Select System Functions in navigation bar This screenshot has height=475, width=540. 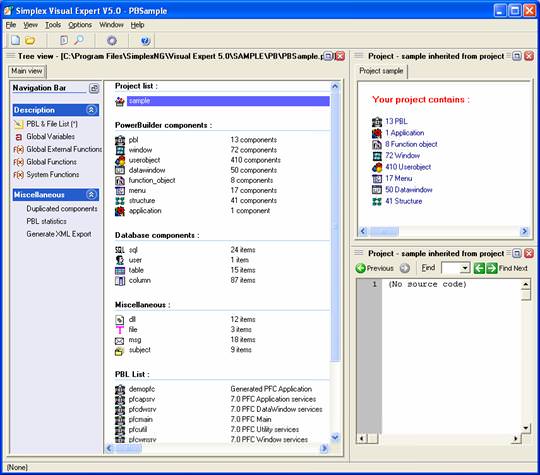[x=53, y=174]
